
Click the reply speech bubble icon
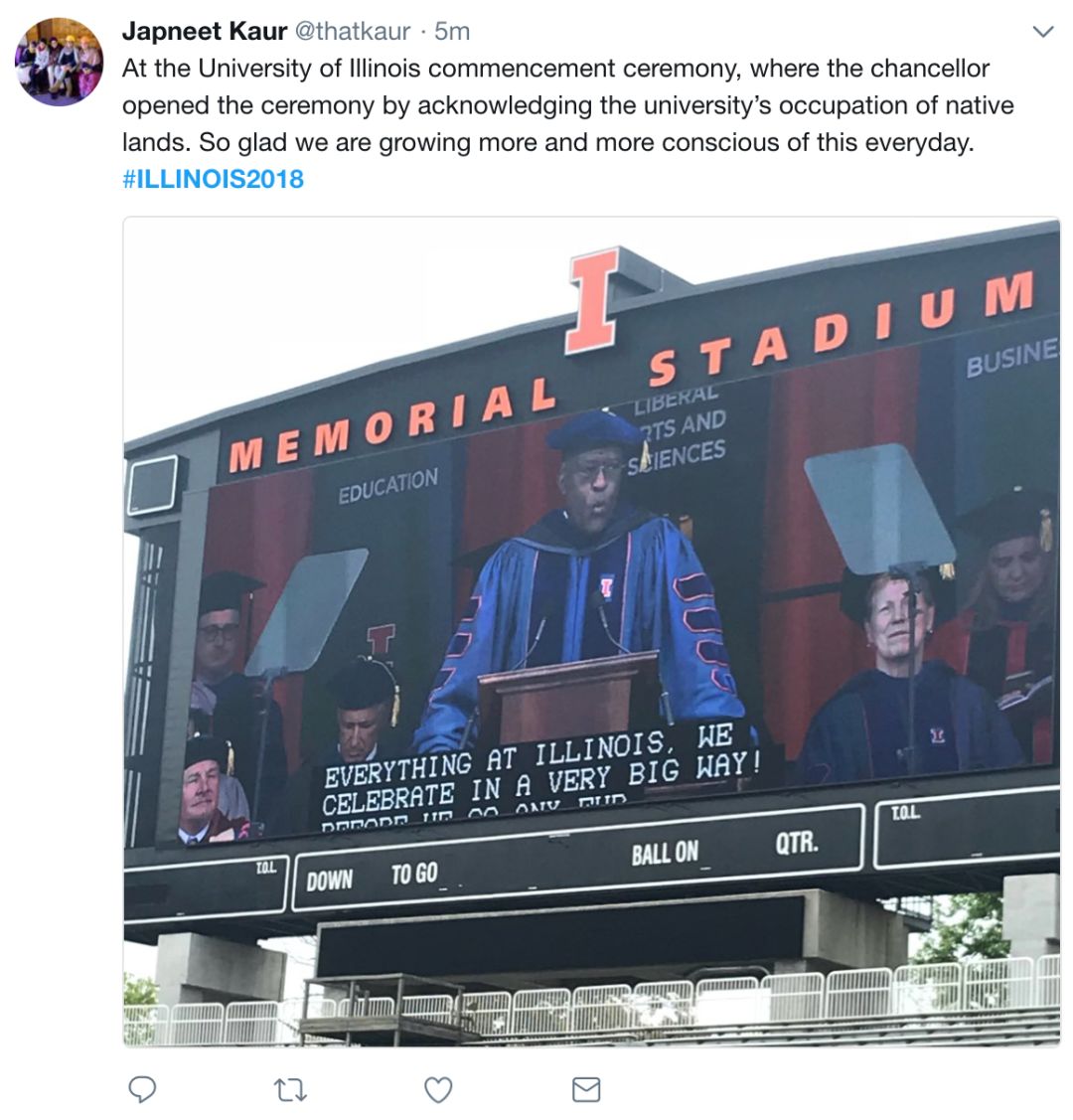tap(142, 1089)
